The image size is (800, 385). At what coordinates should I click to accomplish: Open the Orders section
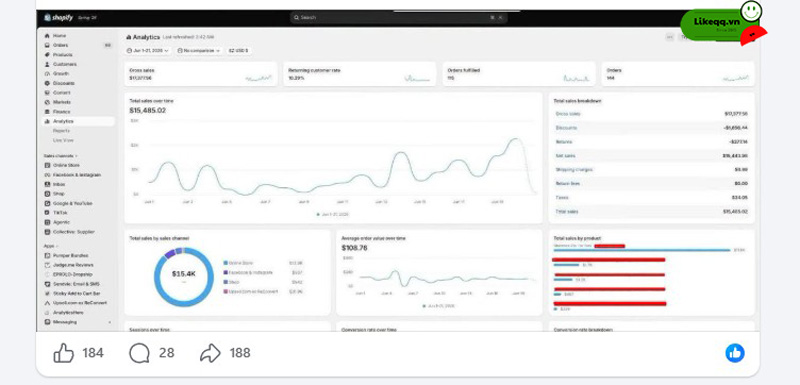[60, 45]
